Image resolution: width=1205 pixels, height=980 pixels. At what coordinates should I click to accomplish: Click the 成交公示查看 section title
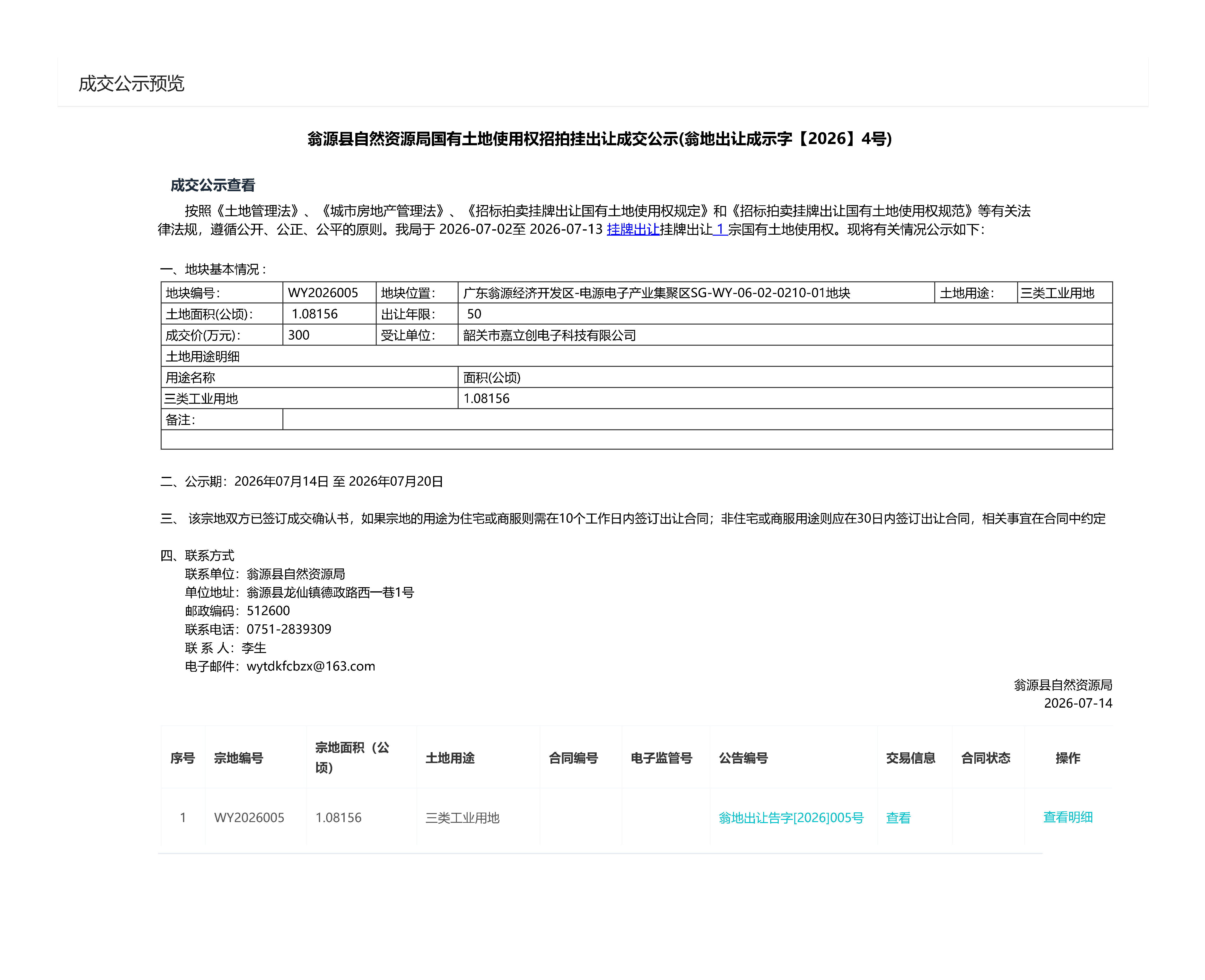coord(213,185)
